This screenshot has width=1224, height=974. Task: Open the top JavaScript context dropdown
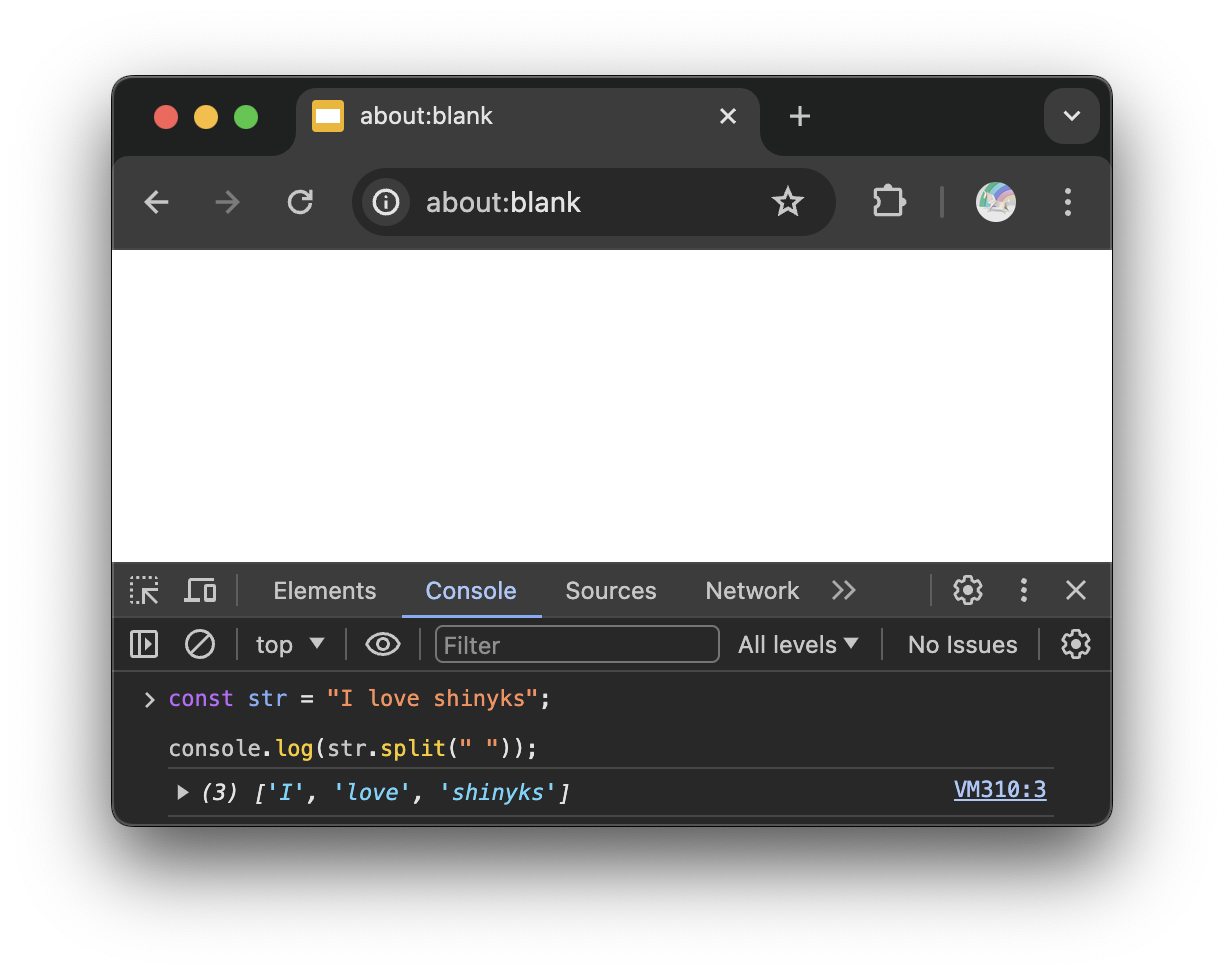[x=290, y=645]
